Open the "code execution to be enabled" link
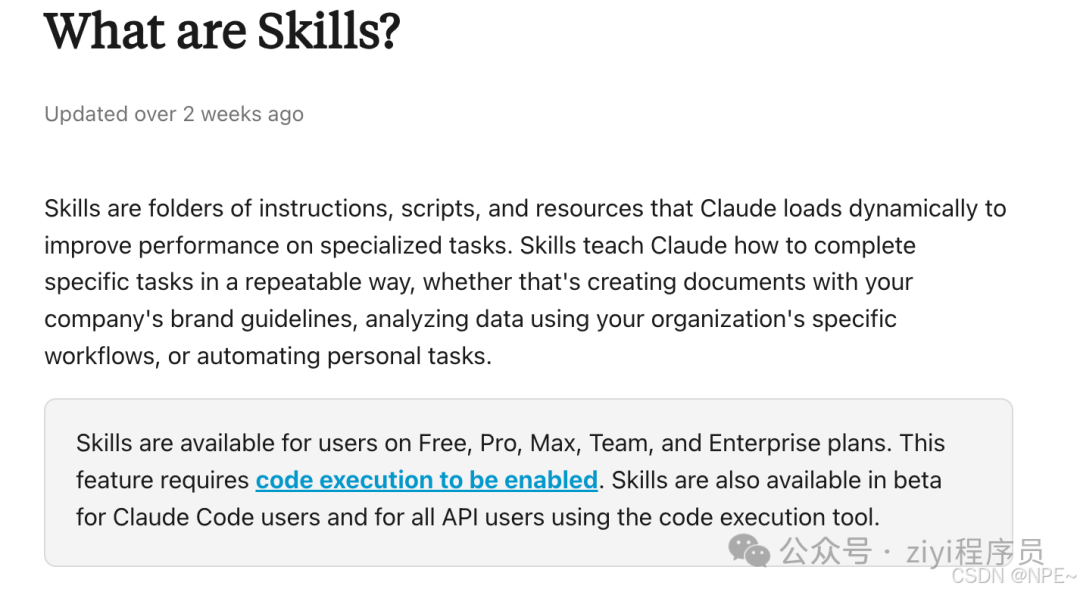The width and height of the screenshot is (1080, 595). [x=426, y=480]
